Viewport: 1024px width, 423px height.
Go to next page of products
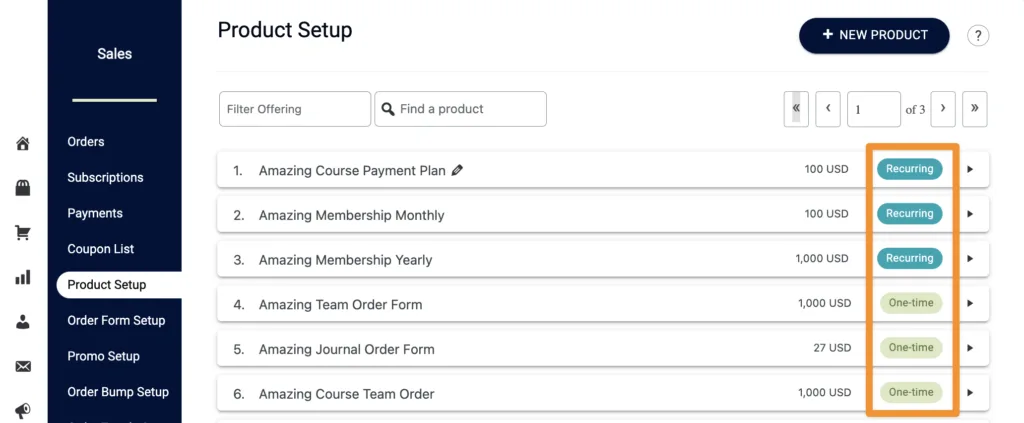(x=943, y=109)
